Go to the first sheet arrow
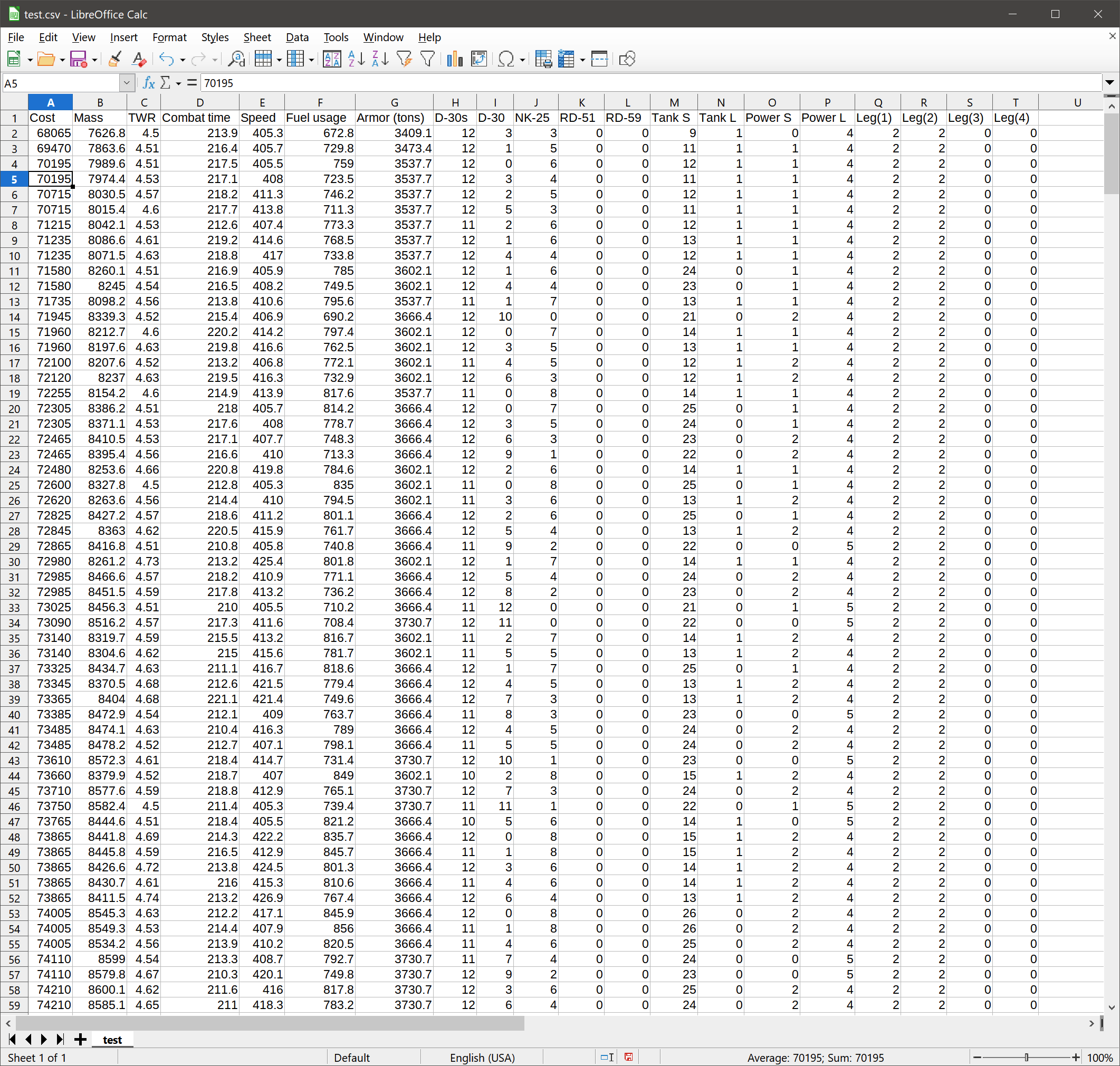This screenshot has width=1120, height=1066. coord(12,1039)
